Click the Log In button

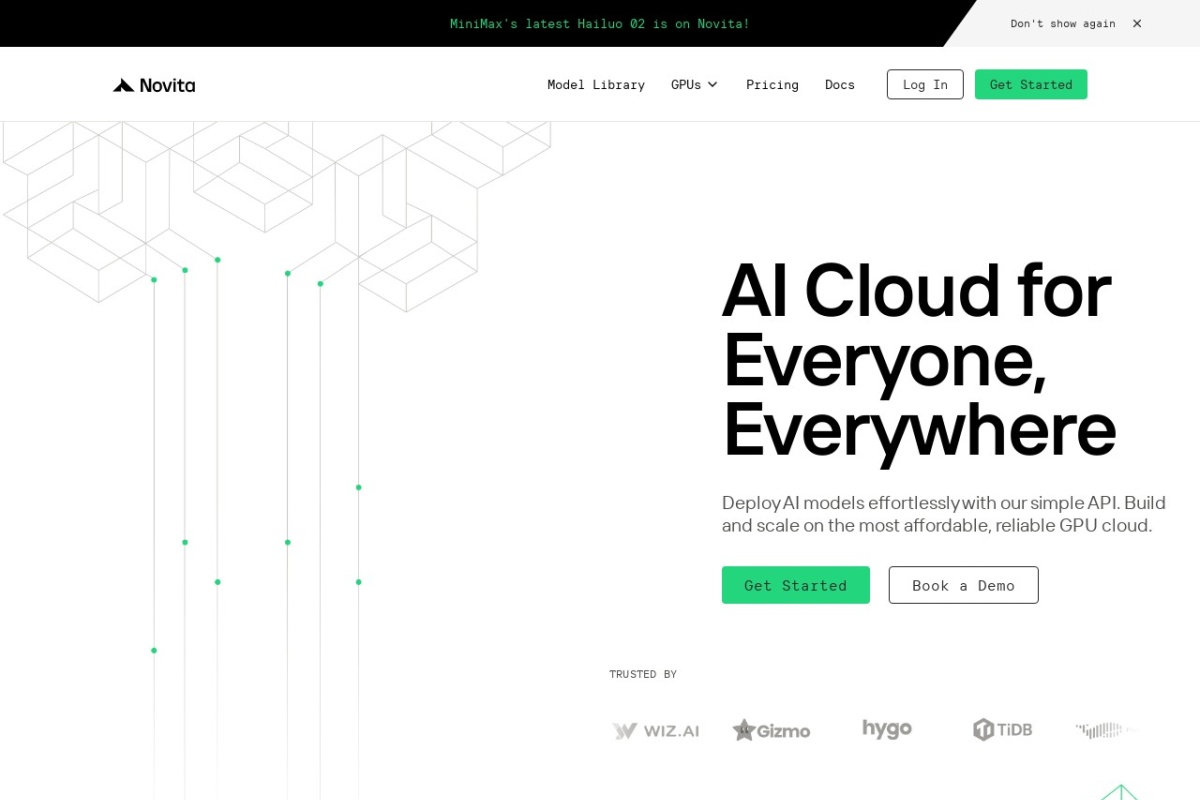pos(924,84)
